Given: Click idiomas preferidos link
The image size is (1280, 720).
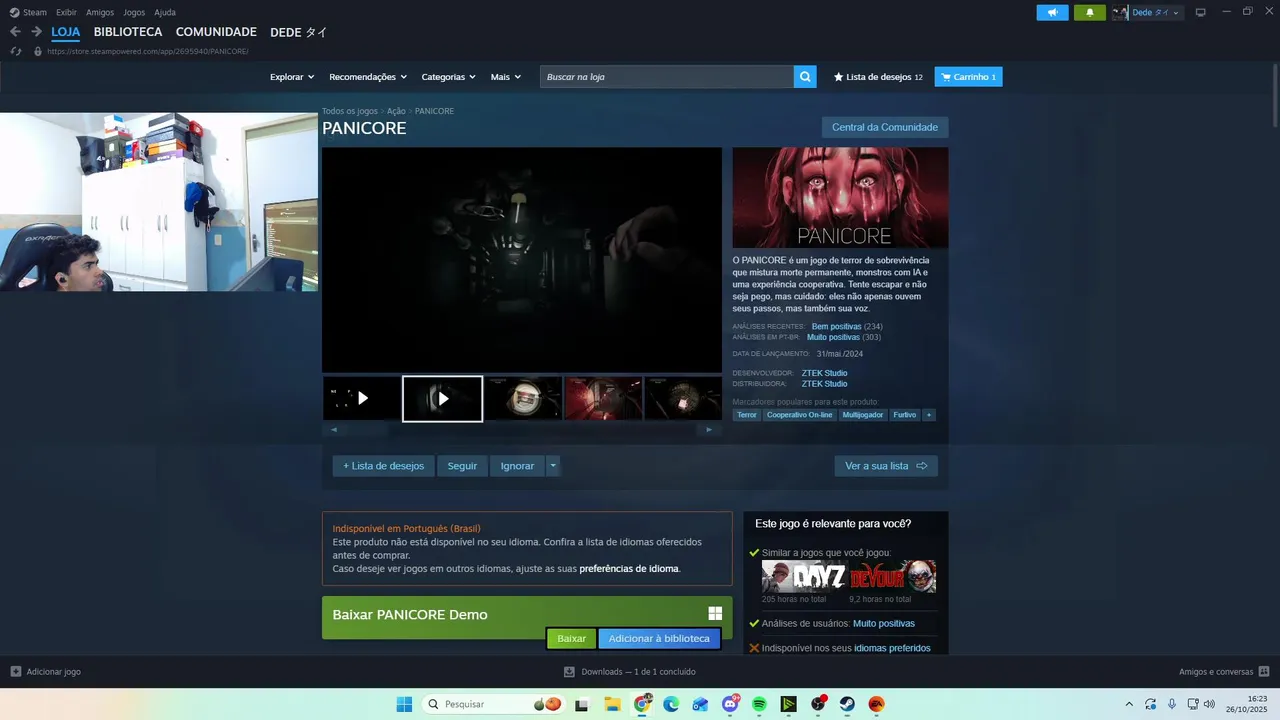Looking at the screenshot, I should point(892,648).
